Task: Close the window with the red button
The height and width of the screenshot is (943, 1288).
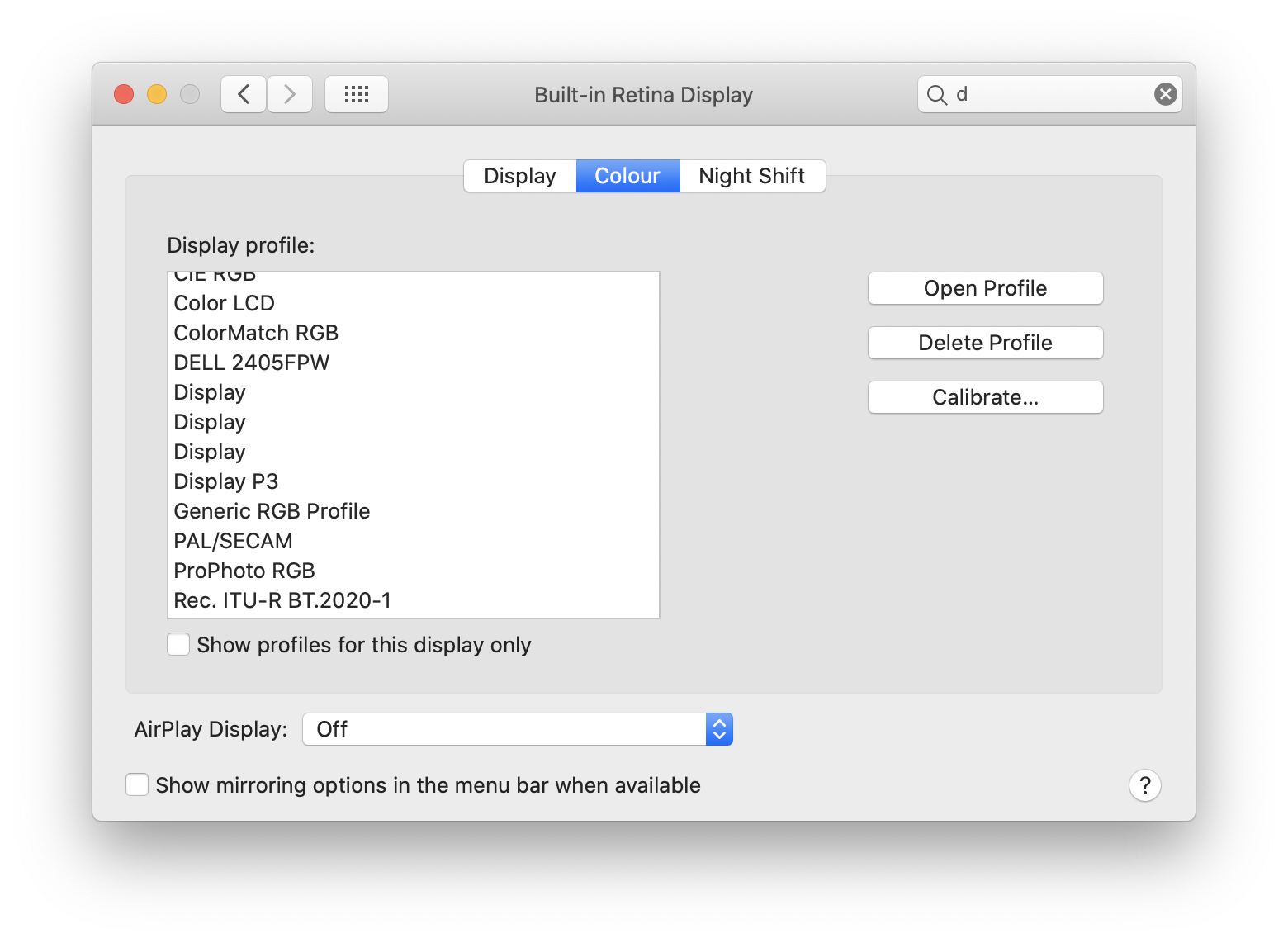Action: coord(124,94)
